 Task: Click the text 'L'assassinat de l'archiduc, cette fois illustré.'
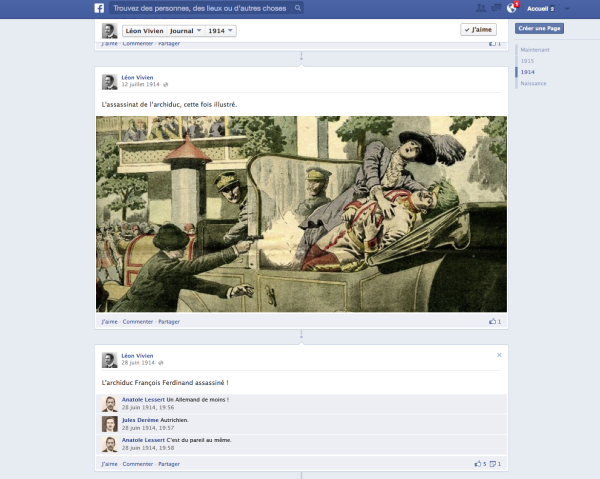pyautogui.click(x=169, y=104)
